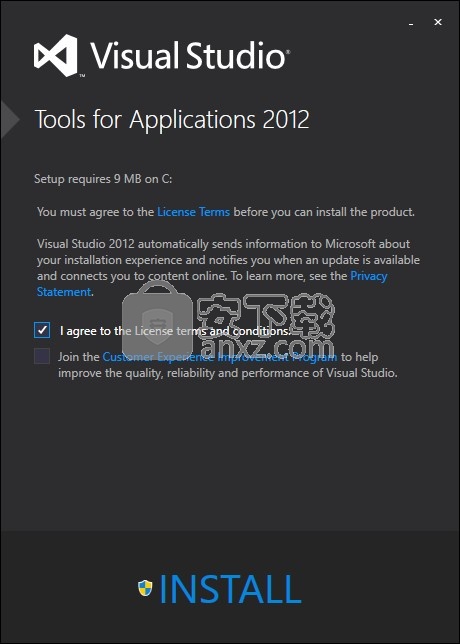
Task: Uncheck 'I agree to the License terms' checkbox
Action: pyautogui.click(x=42, y=330)
